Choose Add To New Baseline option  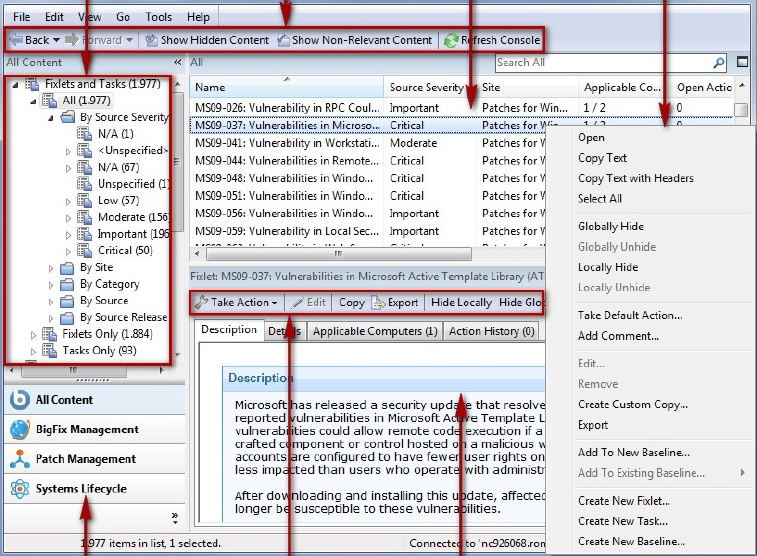click(x=633, y=452)
